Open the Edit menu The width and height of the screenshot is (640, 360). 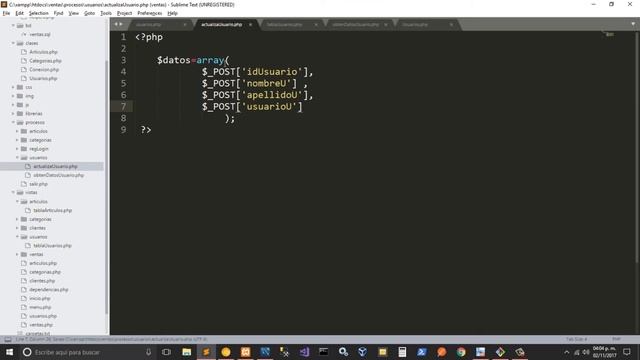tap(19, 13)
